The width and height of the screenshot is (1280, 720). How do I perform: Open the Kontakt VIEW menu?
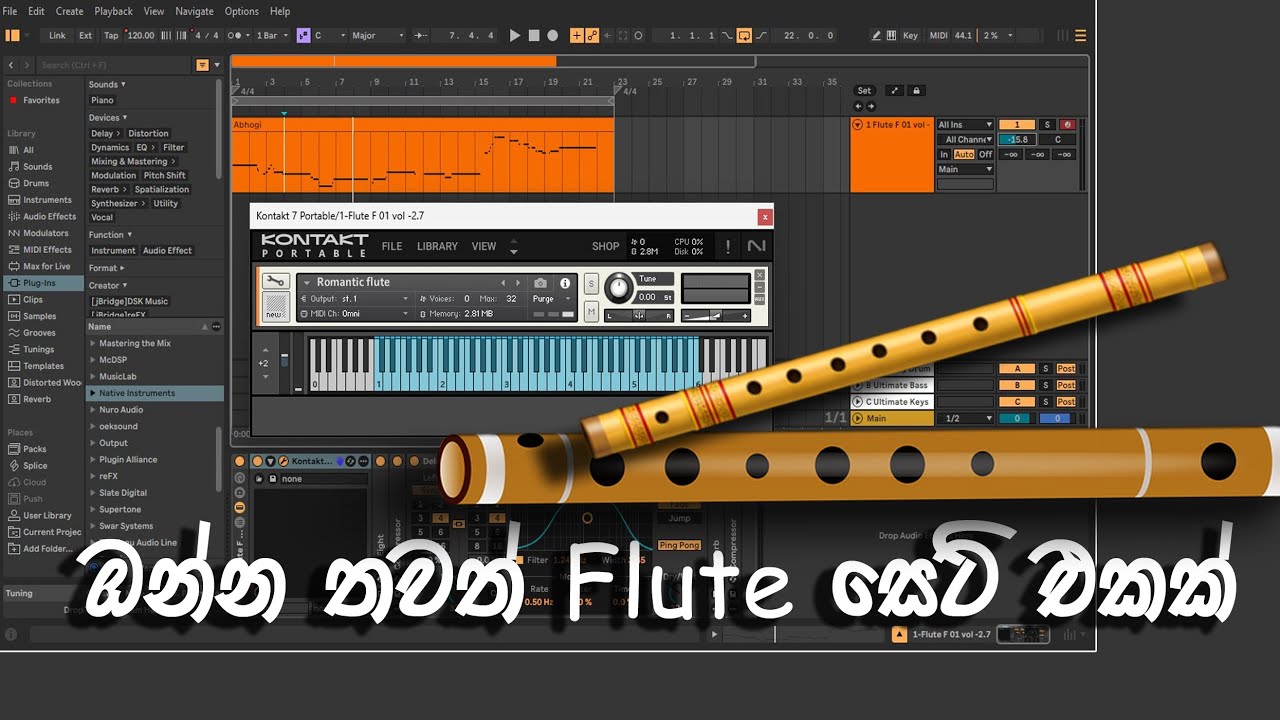pos(484,246)
